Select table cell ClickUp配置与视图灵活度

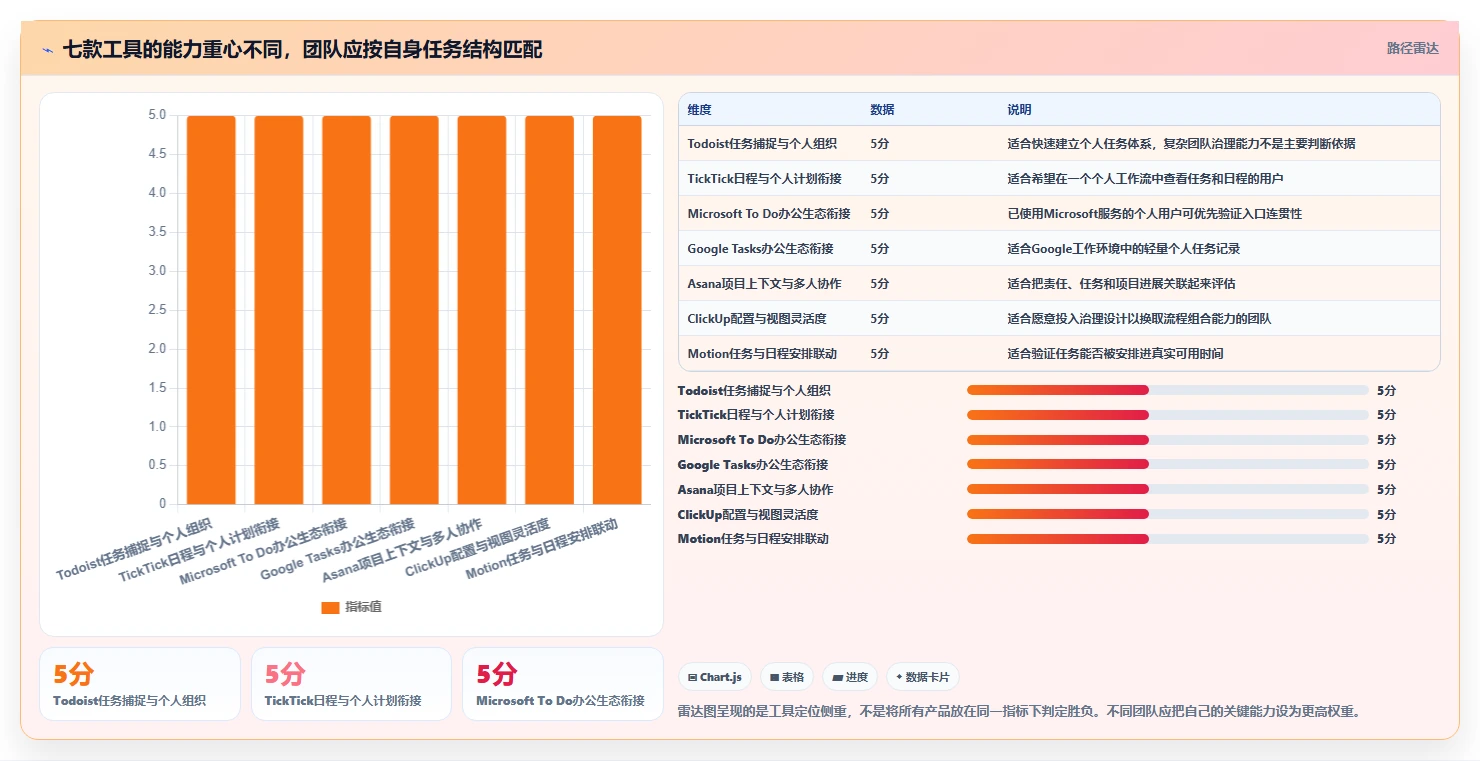click(757, 319)
